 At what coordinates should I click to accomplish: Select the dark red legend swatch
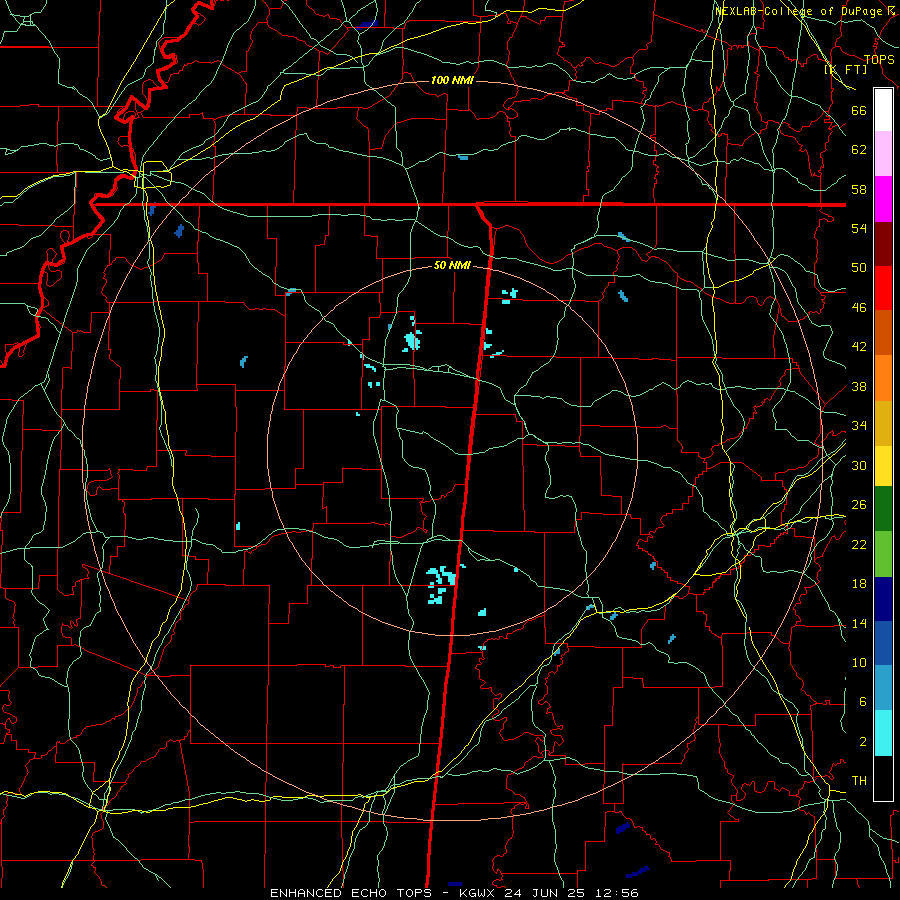tap(883, 245)
